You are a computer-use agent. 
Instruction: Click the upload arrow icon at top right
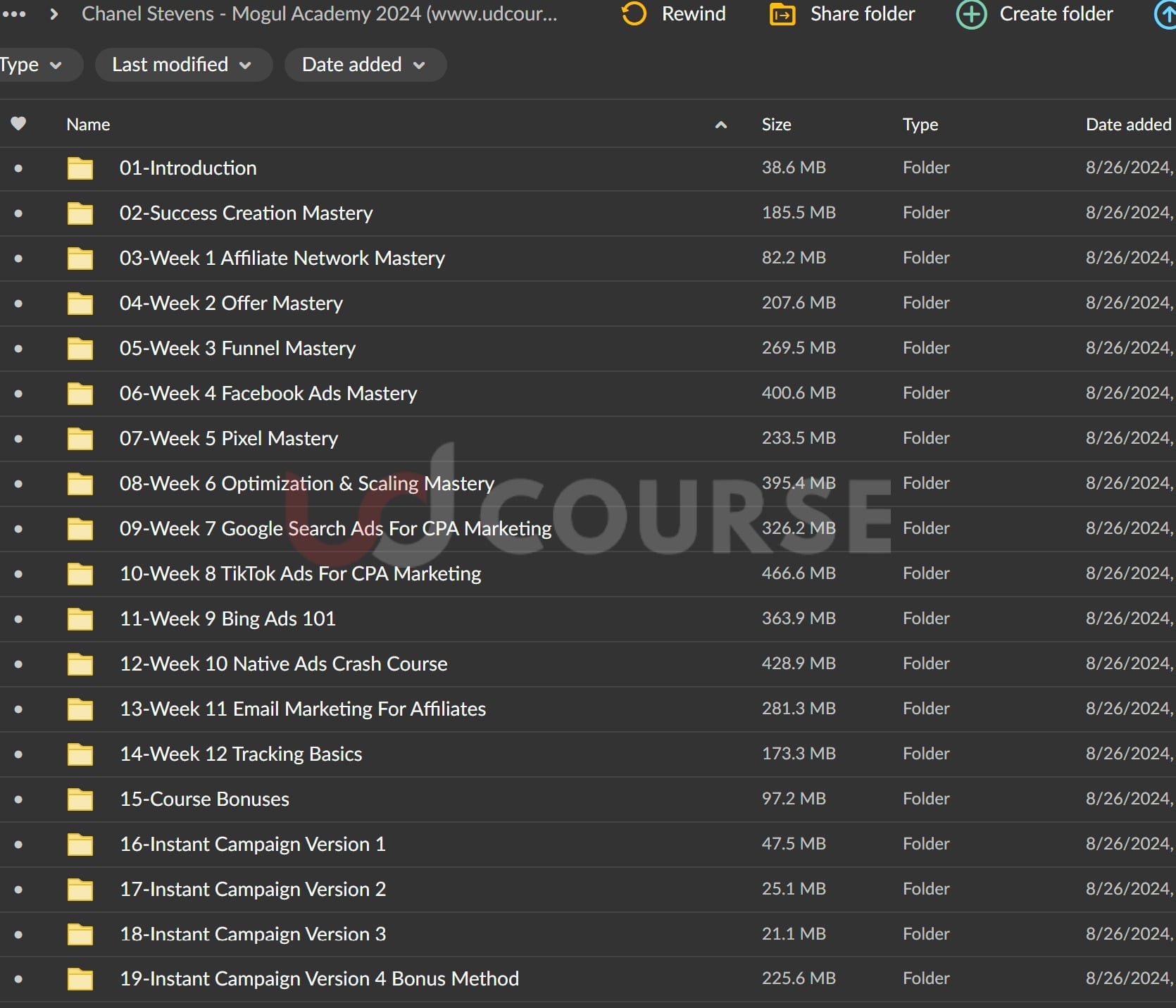(x=1167, y=14)
